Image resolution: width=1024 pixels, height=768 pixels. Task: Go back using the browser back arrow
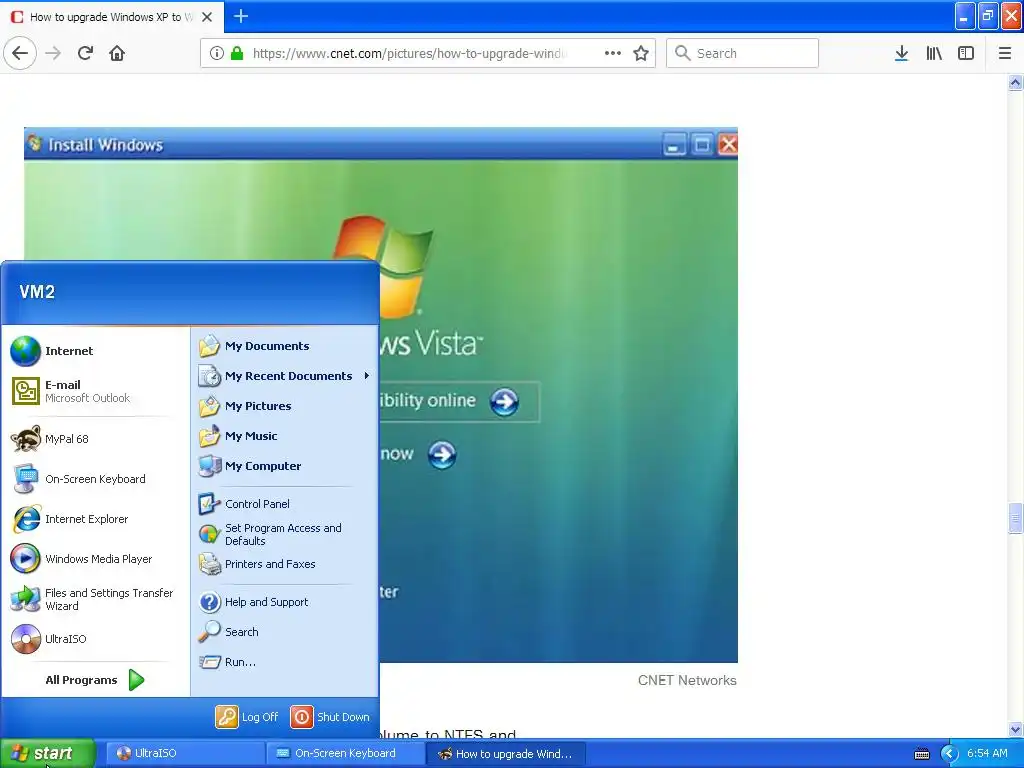20,53
